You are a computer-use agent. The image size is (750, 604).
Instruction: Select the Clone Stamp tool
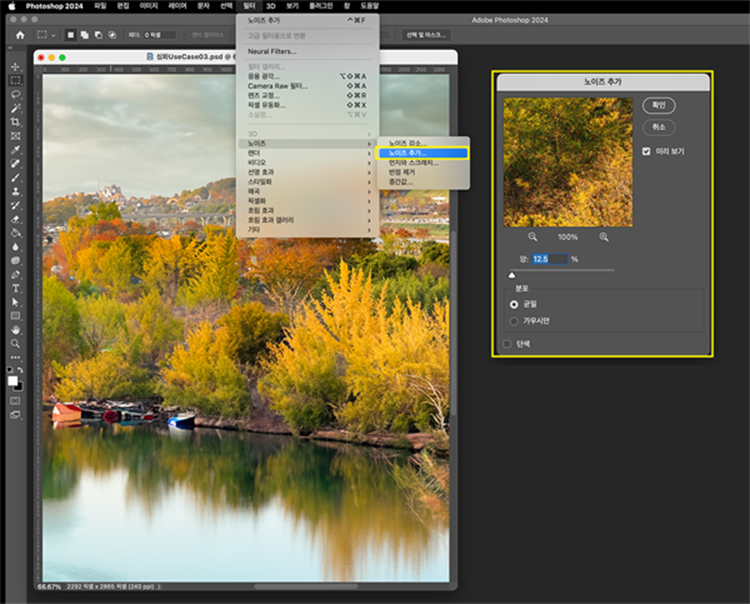tap(15, 191)
